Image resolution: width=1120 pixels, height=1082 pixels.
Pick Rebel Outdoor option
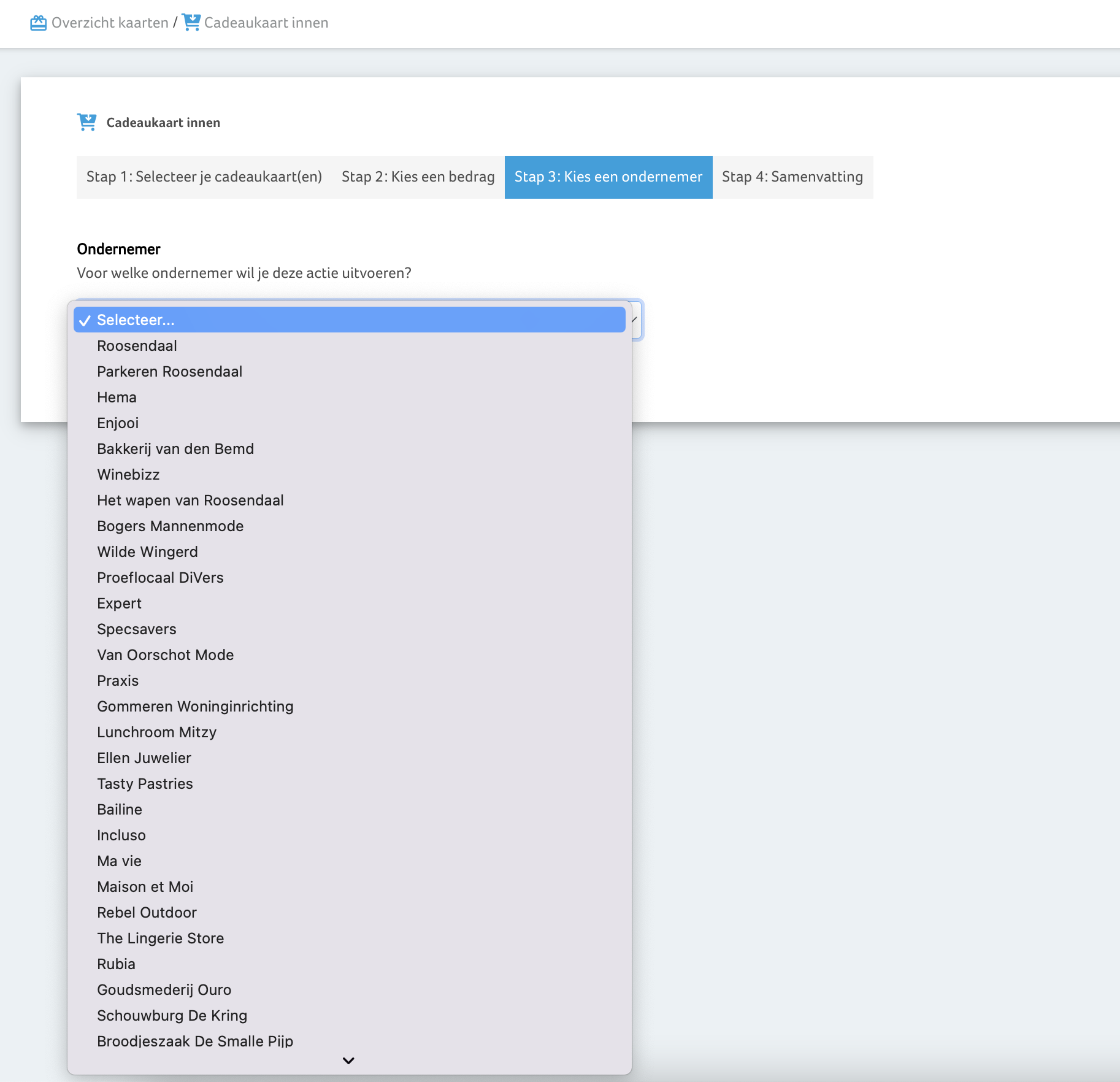click(x=350, y=912)
